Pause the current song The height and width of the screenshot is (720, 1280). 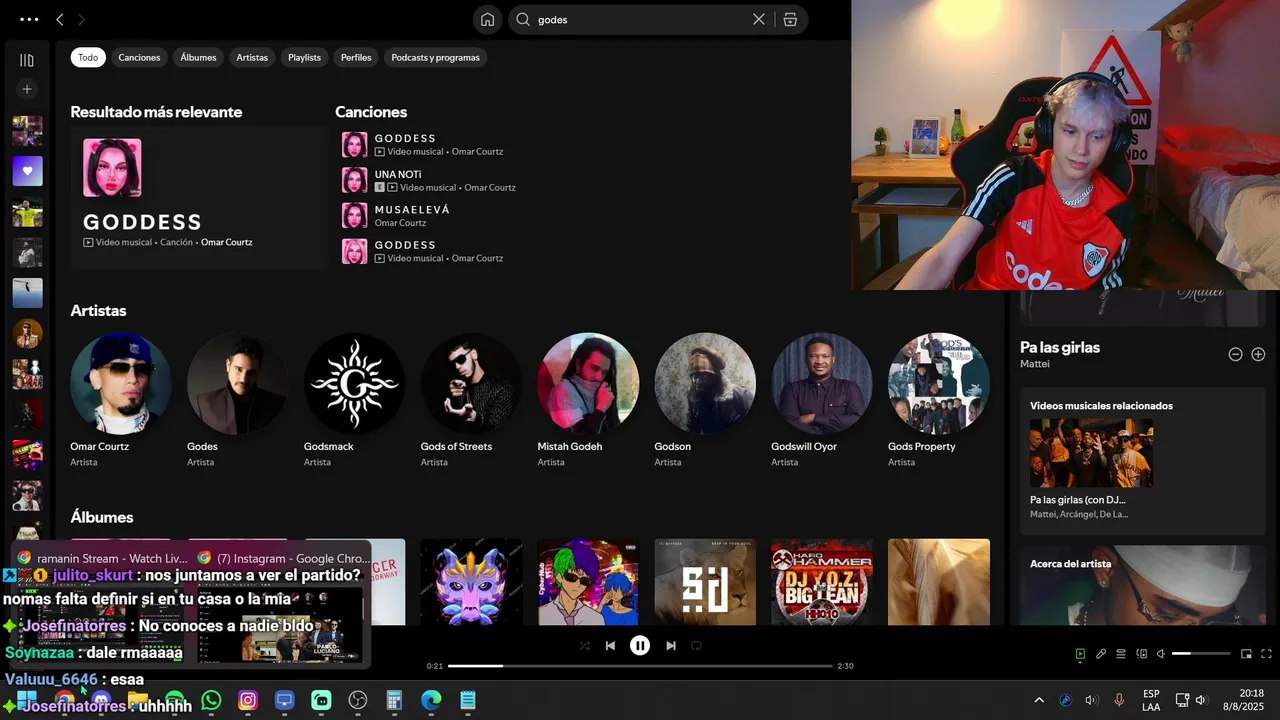click(x=640, y=646)
